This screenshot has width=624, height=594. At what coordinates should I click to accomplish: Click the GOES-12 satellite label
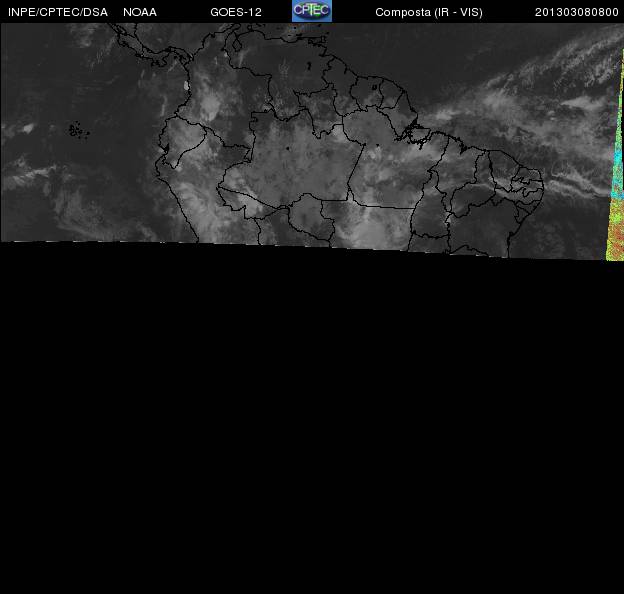(236, 12)
